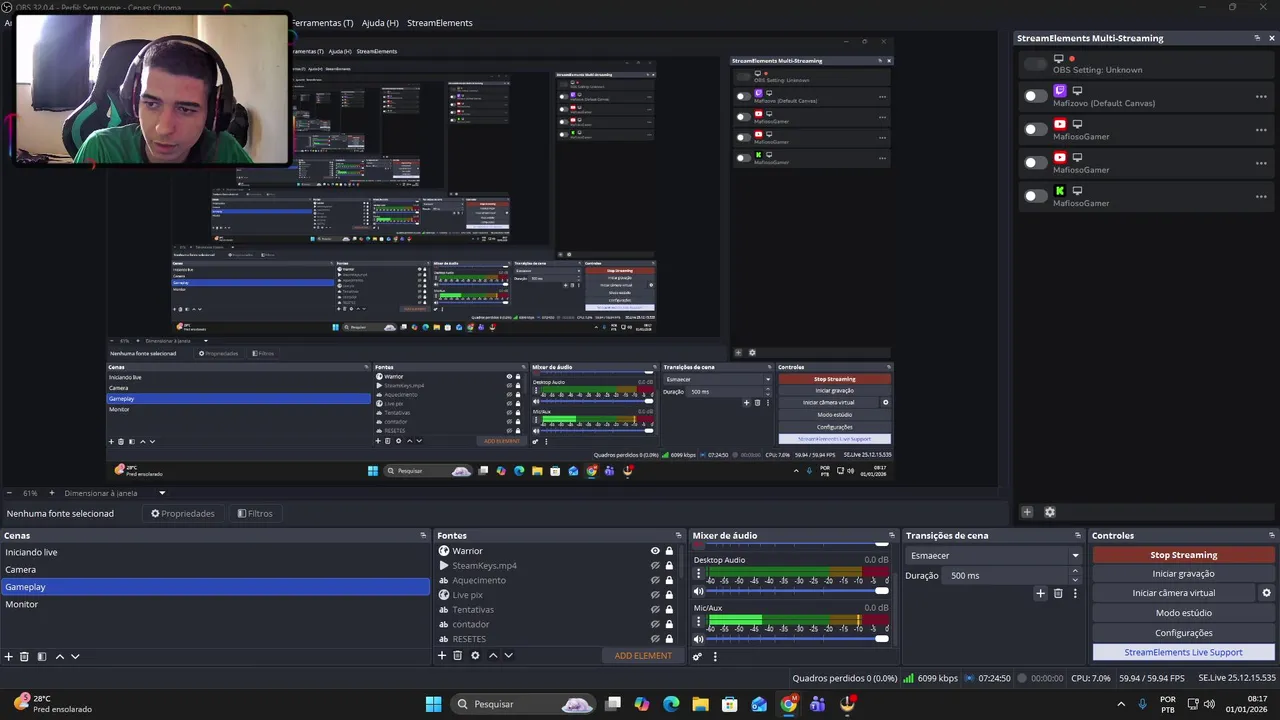The height and width of the screenshot is (720, 1280).
Task: Remove selected source with trash icon
Action: point(457,655)
